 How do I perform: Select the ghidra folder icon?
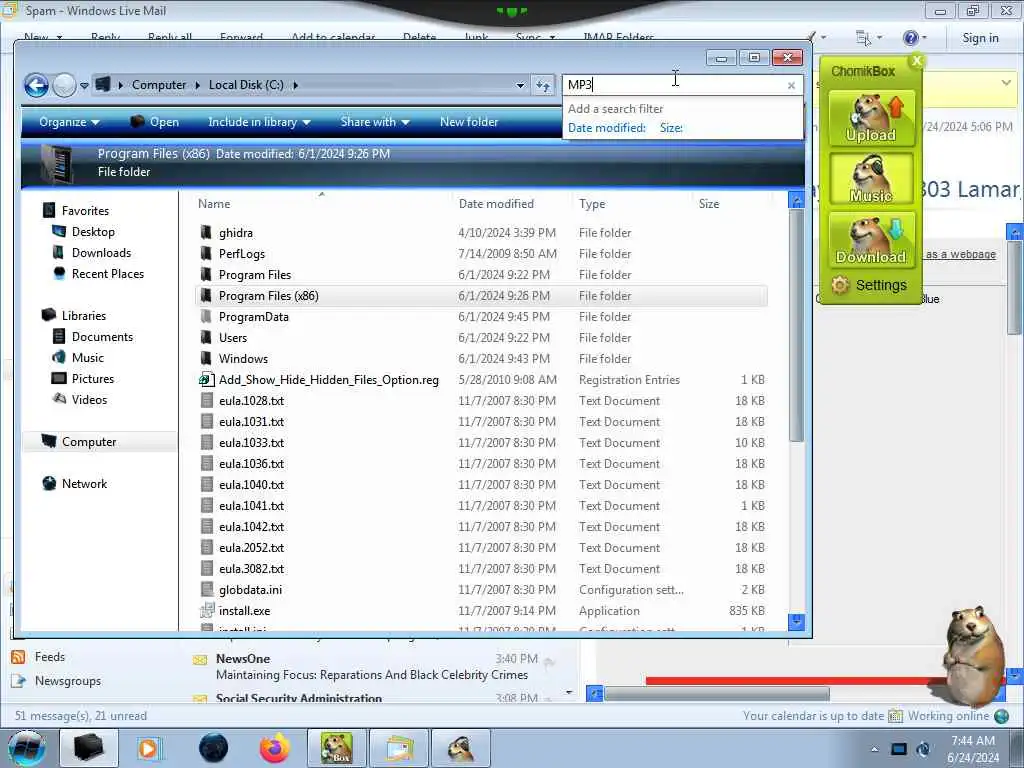206,232
